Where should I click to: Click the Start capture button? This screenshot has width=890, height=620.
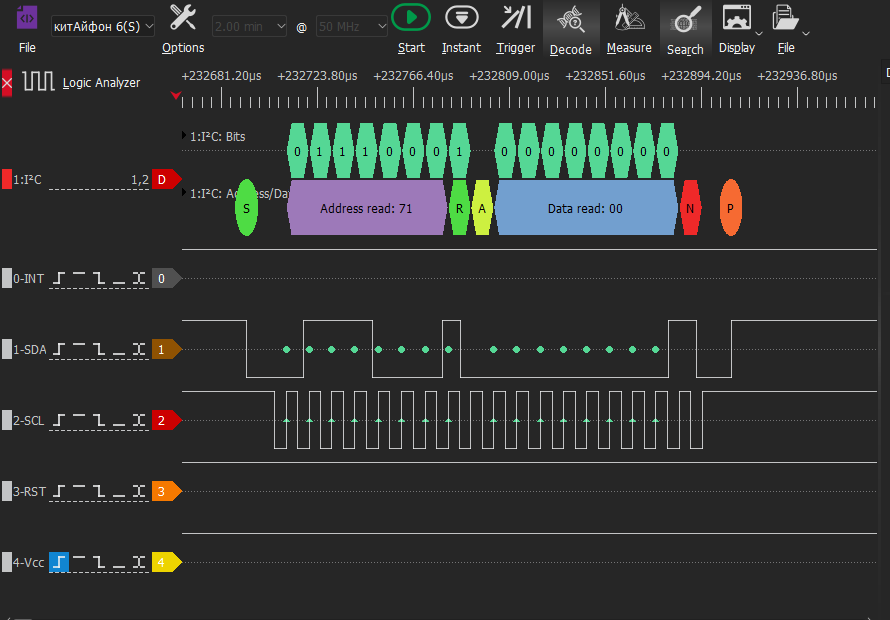pyautogui.click(x=411, y=18)
